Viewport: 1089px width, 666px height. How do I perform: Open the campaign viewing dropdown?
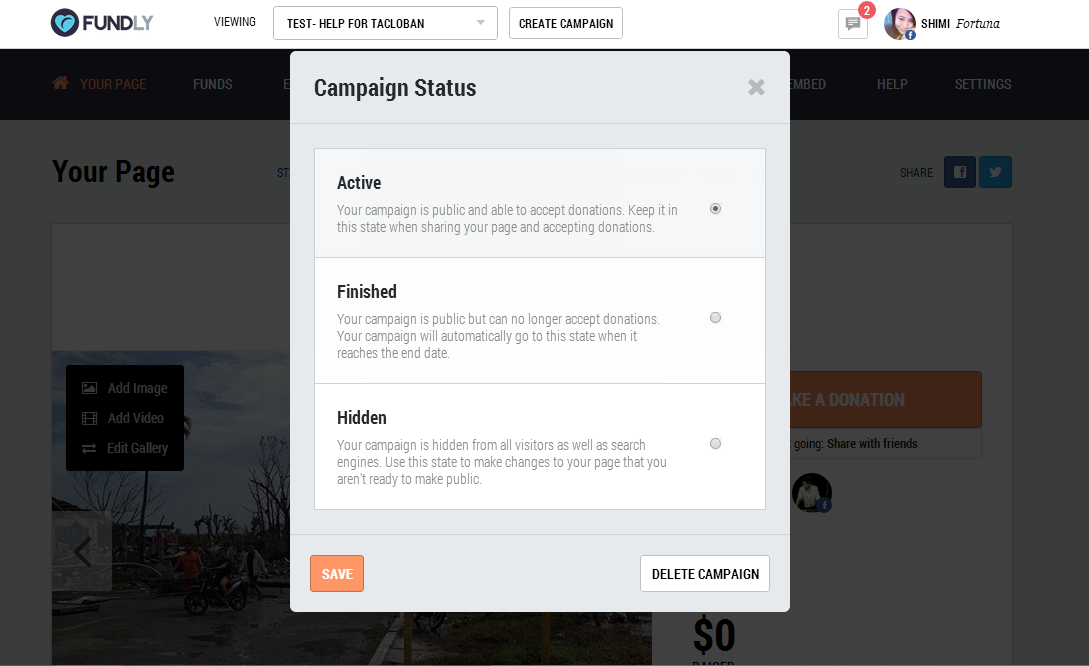(385, 23)
